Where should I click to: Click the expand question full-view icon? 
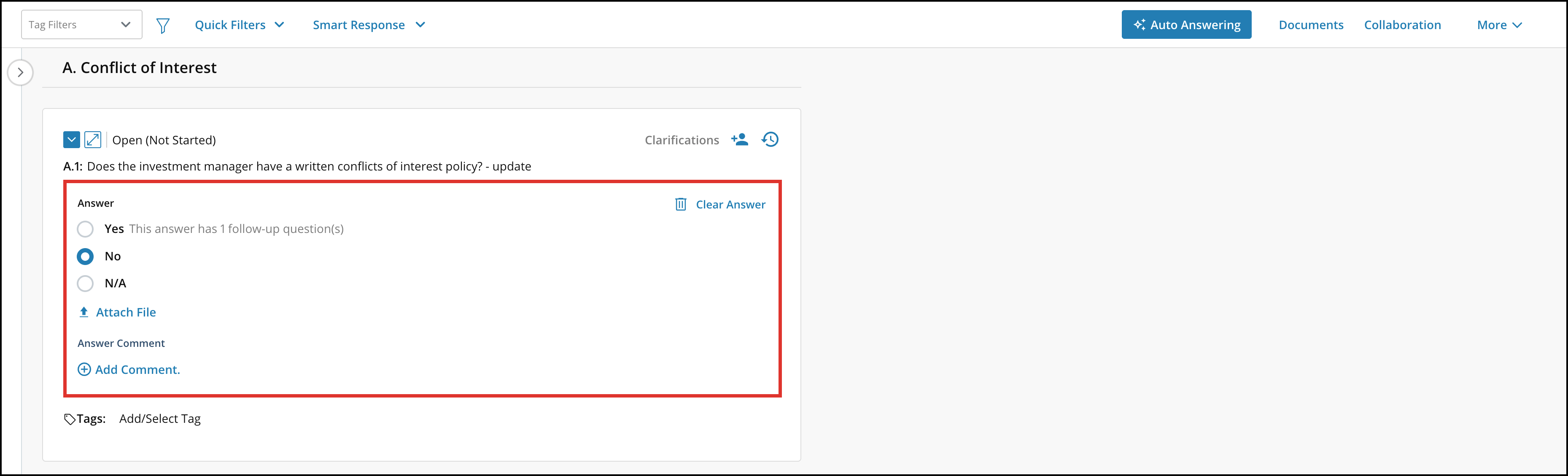tap(92, 140)
